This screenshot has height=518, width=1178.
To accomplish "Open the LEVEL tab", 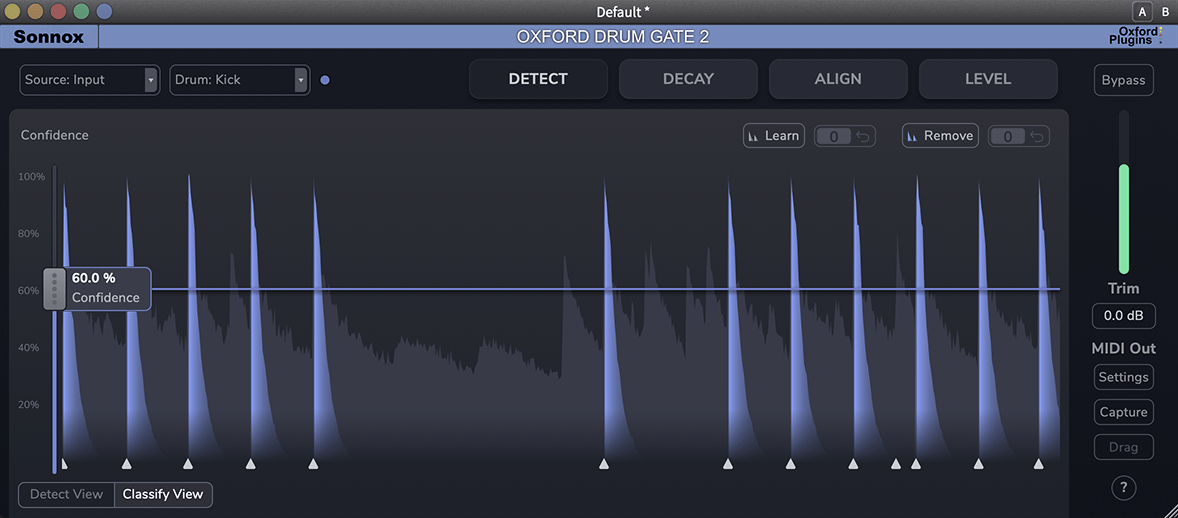I will [x=987, y=79].
